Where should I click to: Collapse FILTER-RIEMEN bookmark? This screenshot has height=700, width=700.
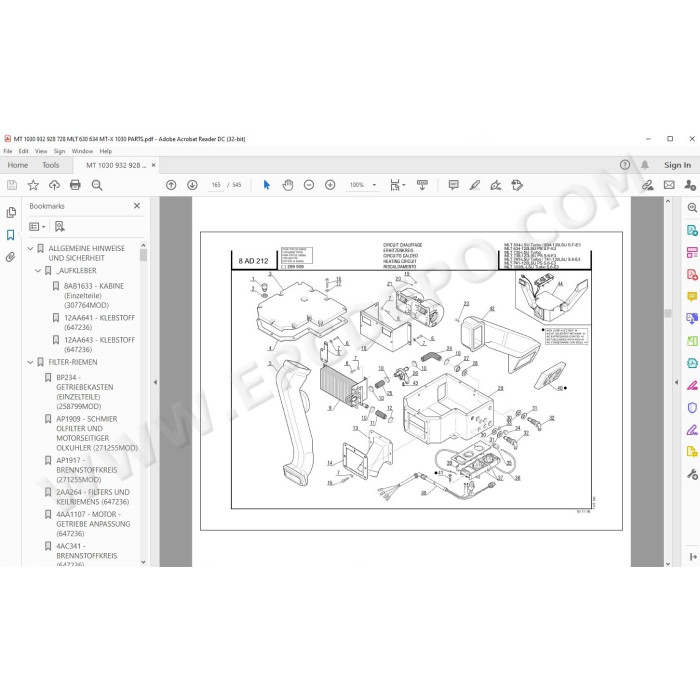coord(30,362)
